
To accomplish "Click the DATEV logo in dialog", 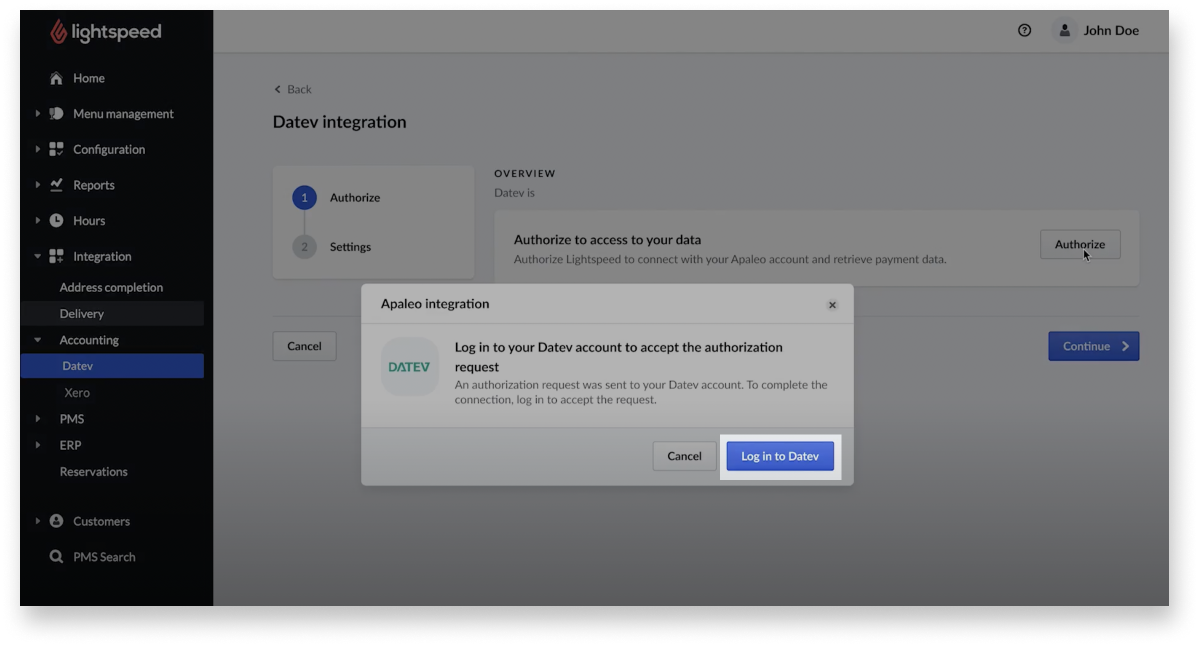I will pos(409,367).
